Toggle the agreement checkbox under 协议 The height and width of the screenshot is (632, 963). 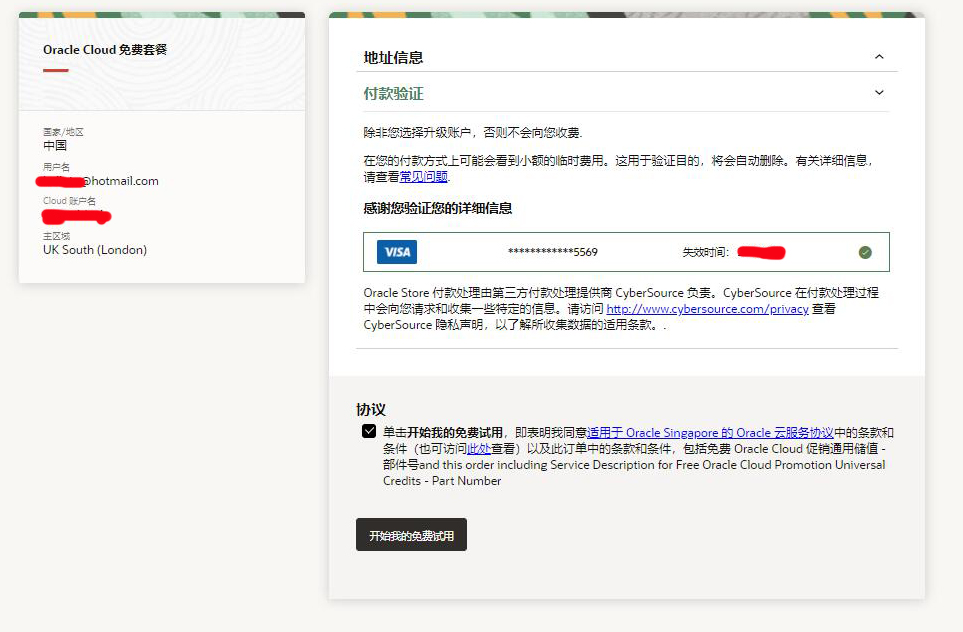[369, 431]
